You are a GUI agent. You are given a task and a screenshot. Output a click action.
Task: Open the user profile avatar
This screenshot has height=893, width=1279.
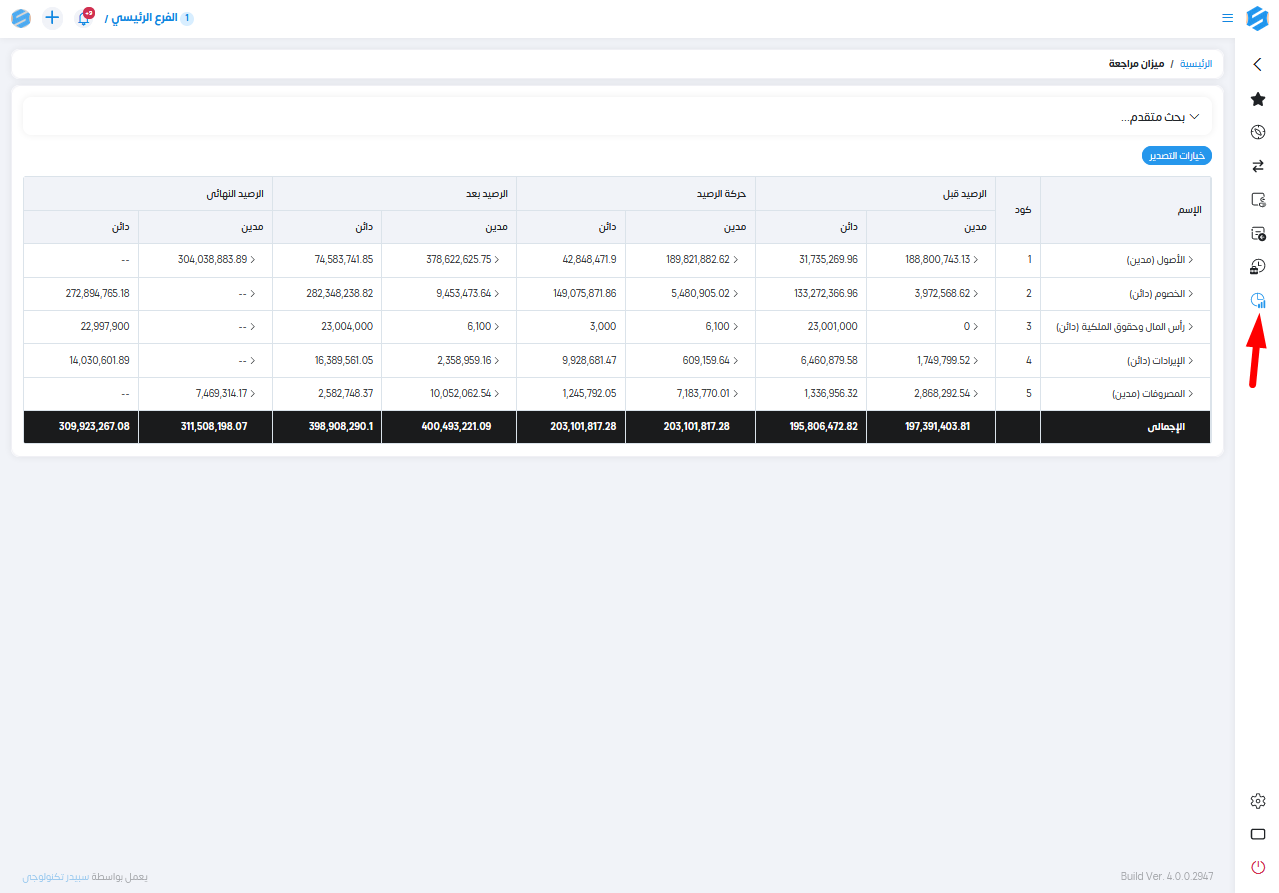[x=21, y=18]
